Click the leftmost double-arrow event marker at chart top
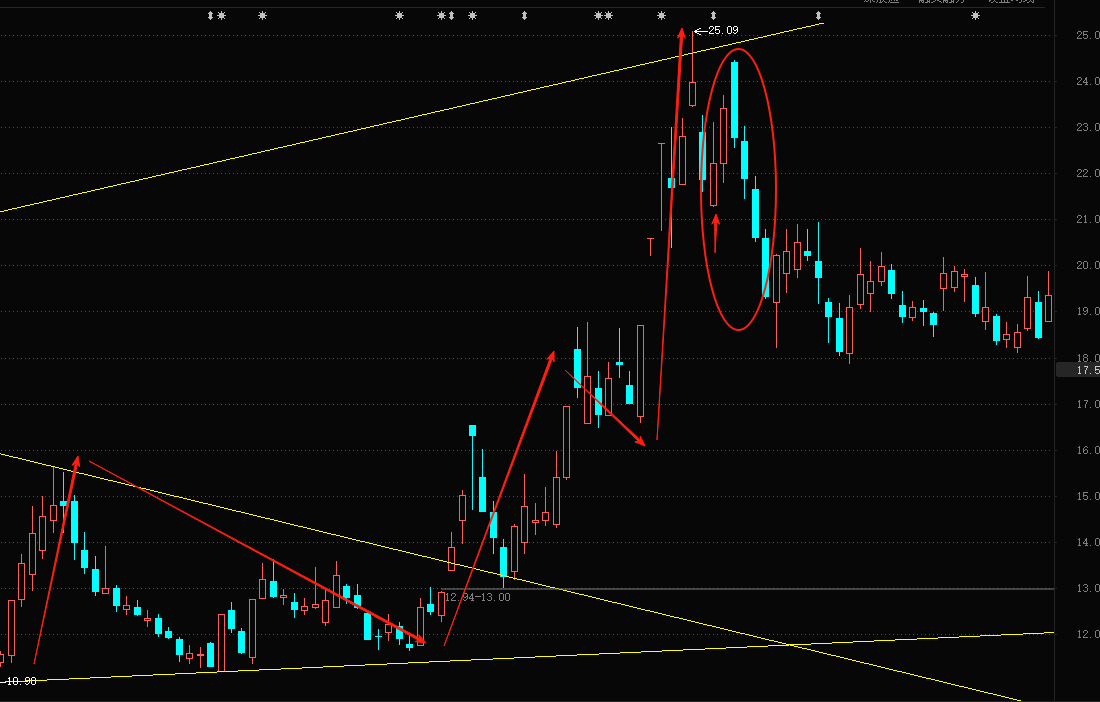The height and width of the screenshot is (702, 1100). [210, 15]
